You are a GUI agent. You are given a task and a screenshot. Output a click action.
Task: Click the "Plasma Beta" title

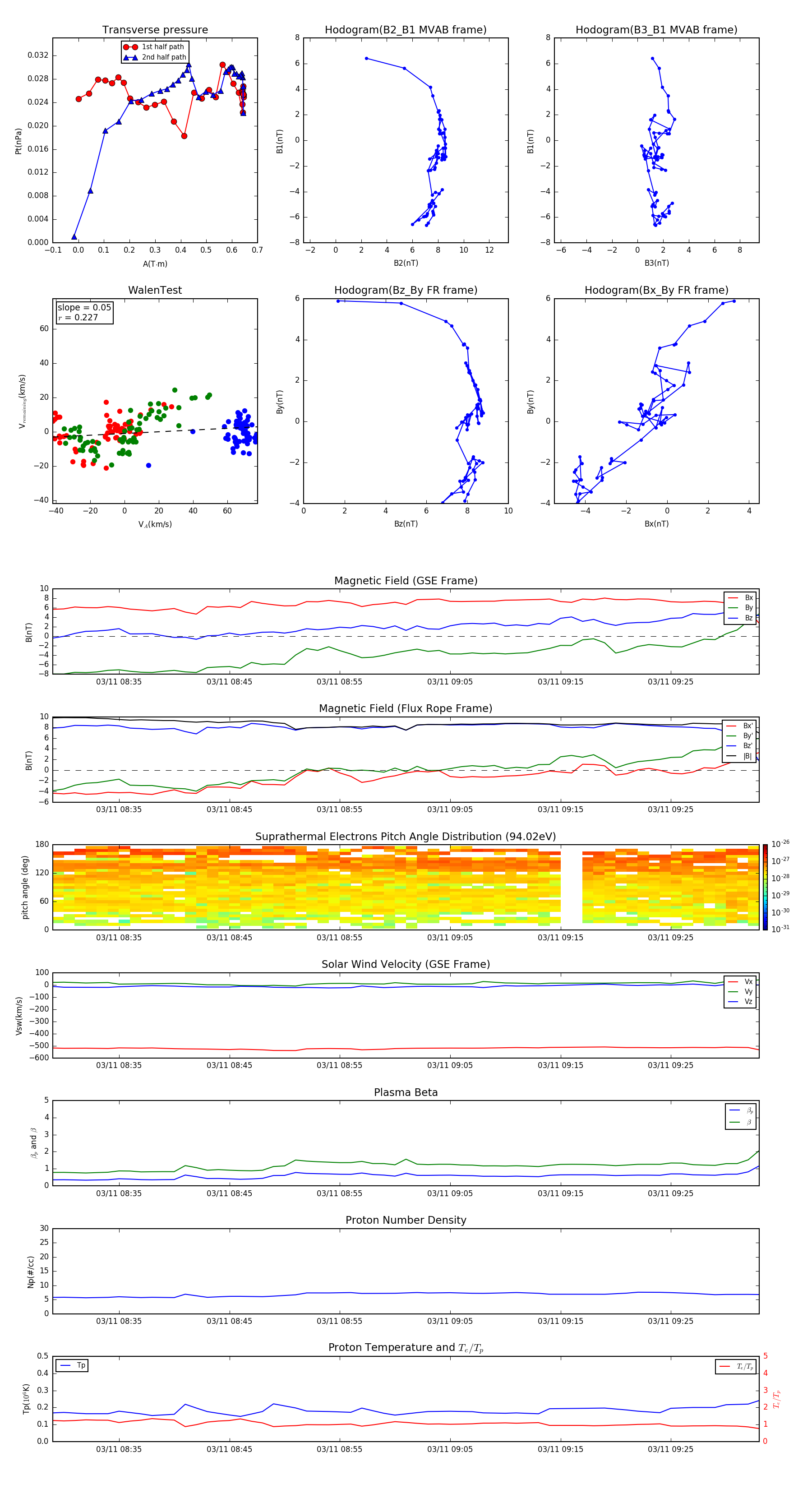[x=406, y=1093]
